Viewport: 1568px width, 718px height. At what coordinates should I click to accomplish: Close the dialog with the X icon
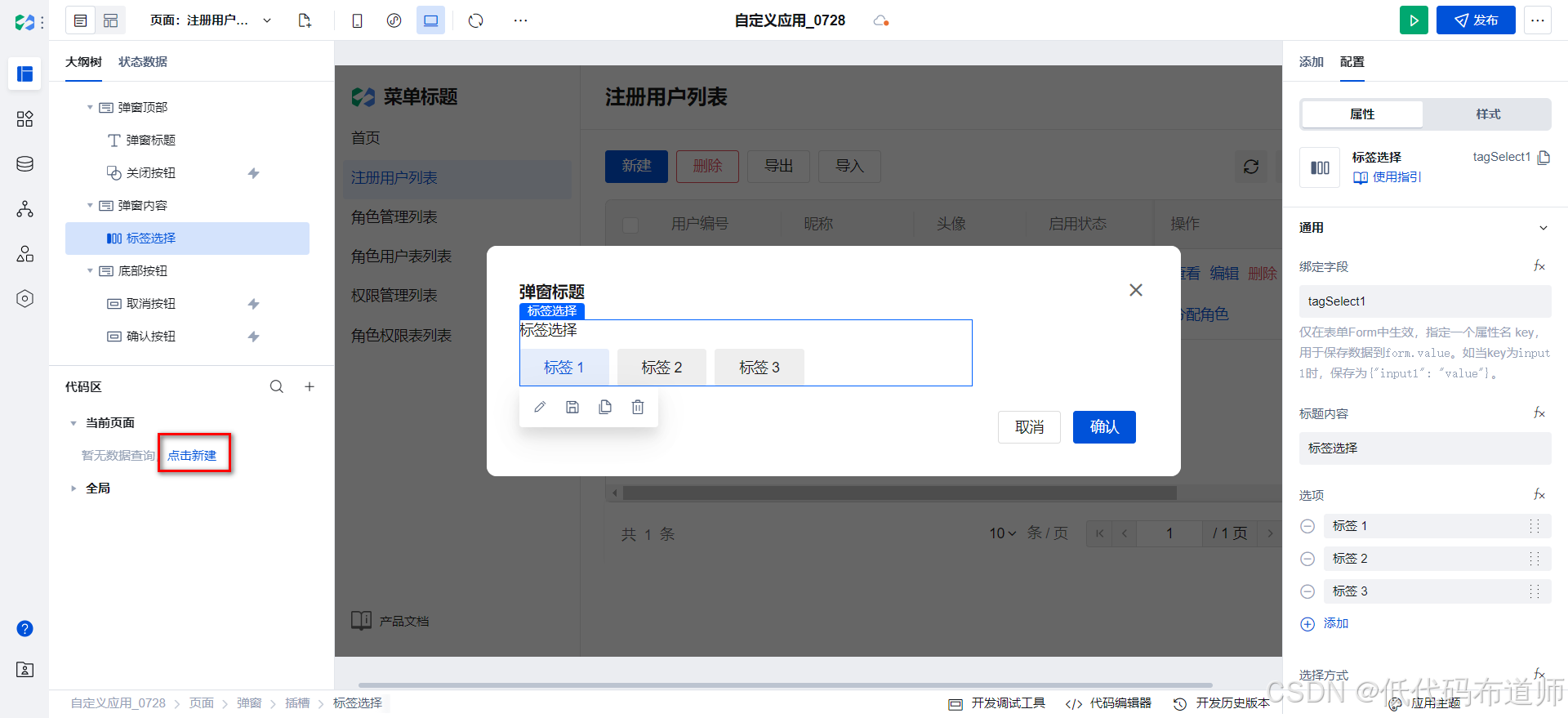tap(1136, 290)
